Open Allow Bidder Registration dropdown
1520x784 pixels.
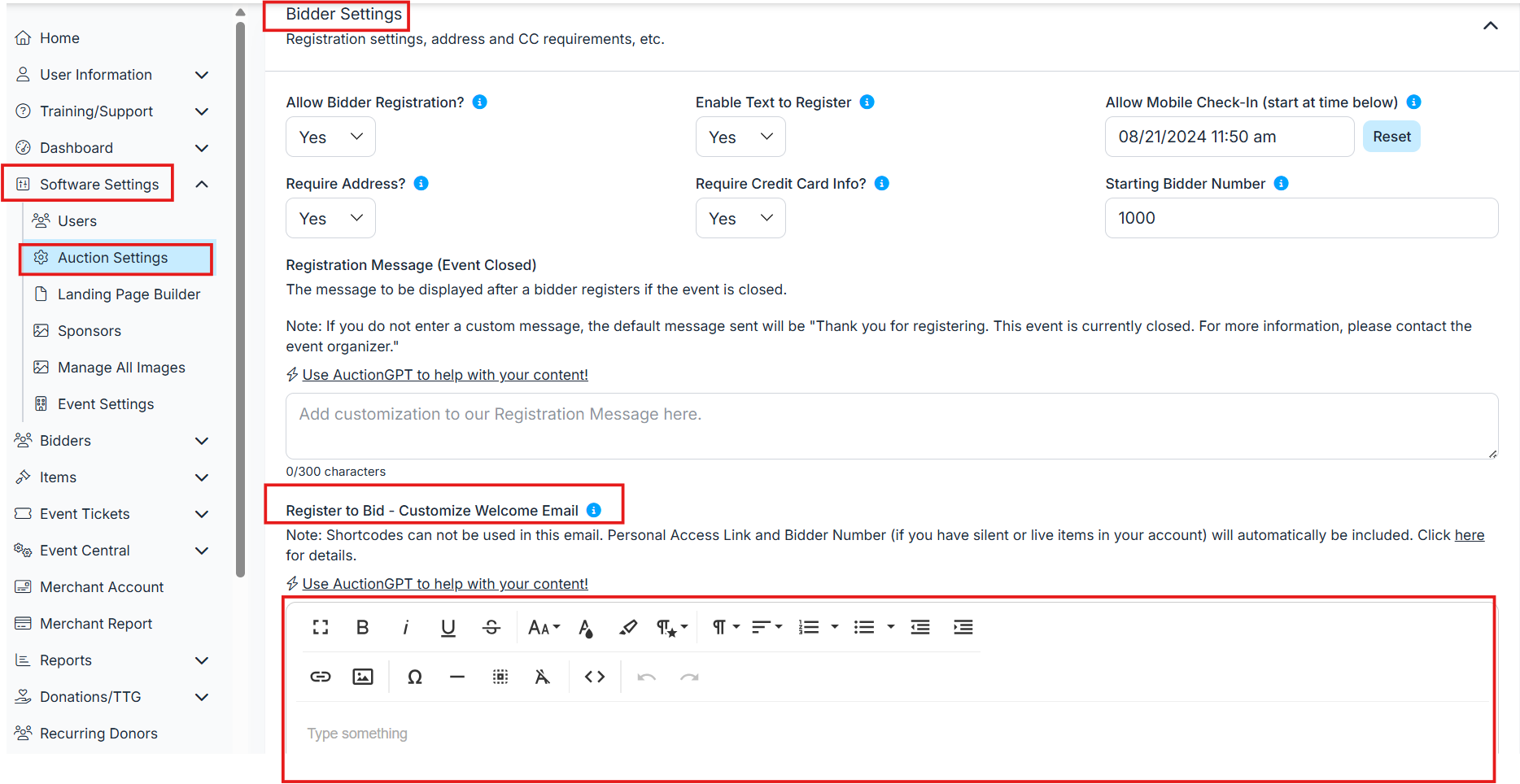pyautogui.click(x=330, y=137)
